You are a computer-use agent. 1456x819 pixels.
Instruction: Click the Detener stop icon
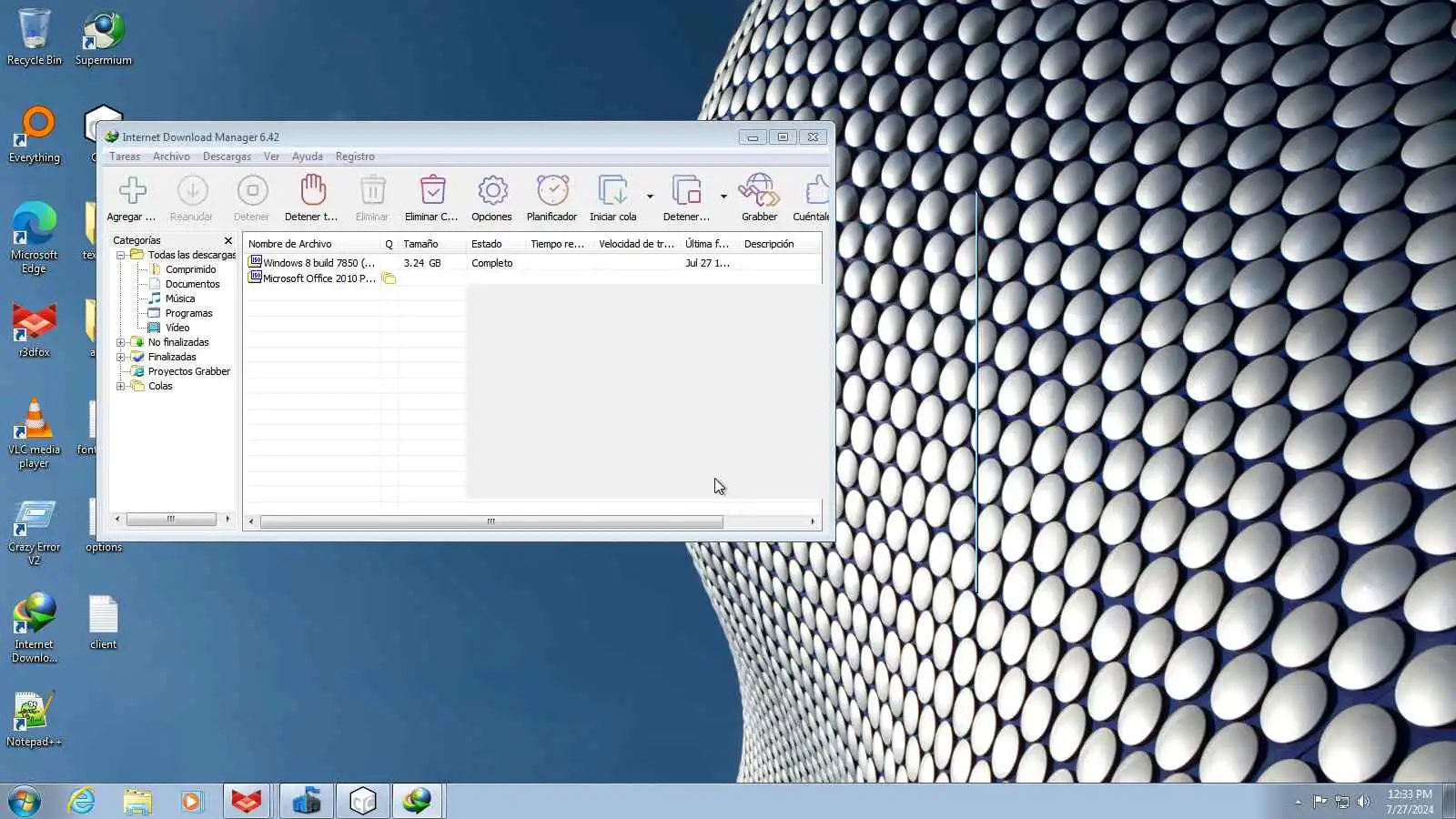click(x=252, y=191)
